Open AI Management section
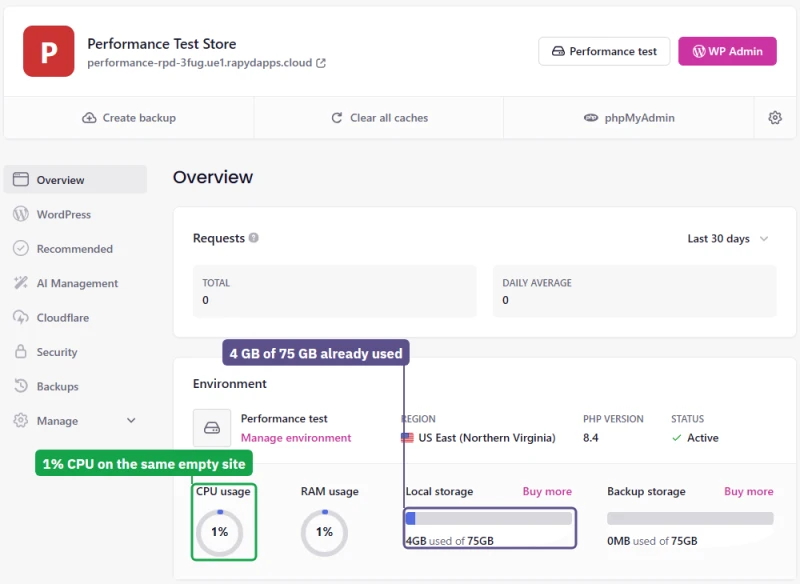This screenshot has height=584, width=800. 77,283
